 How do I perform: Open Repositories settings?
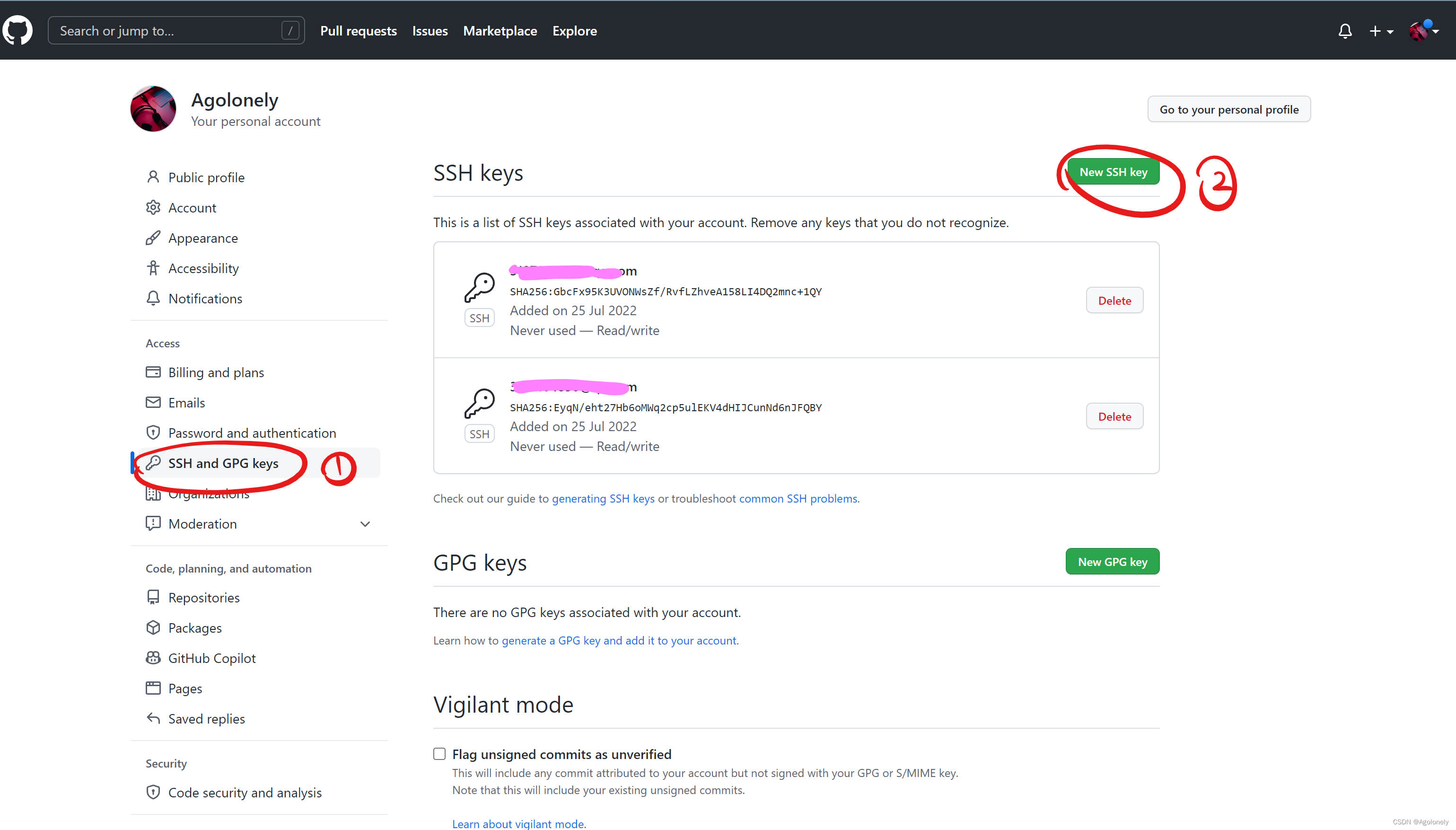click(x=204, y=597)
